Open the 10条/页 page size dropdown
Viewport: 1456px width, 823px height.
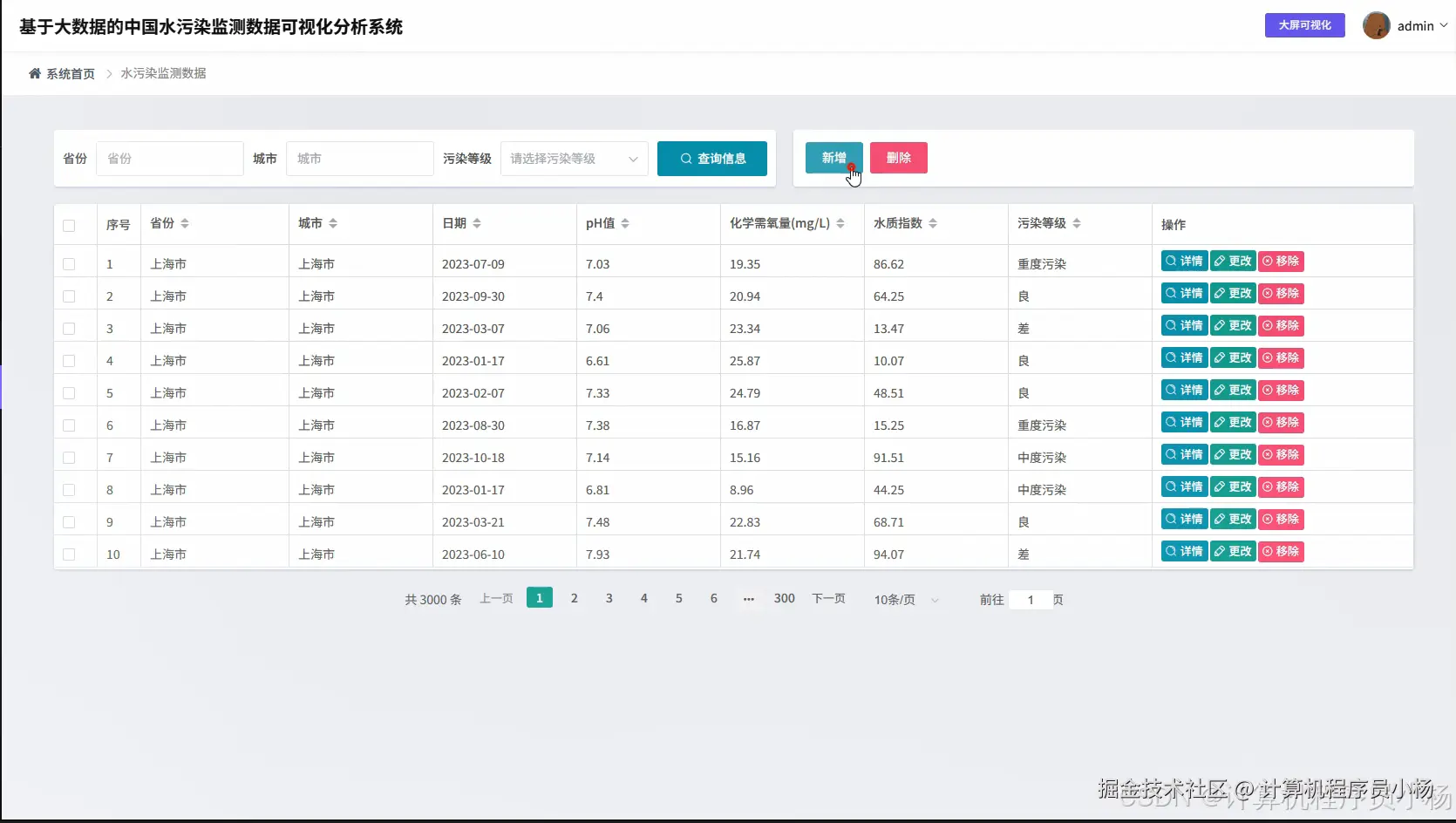(x=907, y=600)
